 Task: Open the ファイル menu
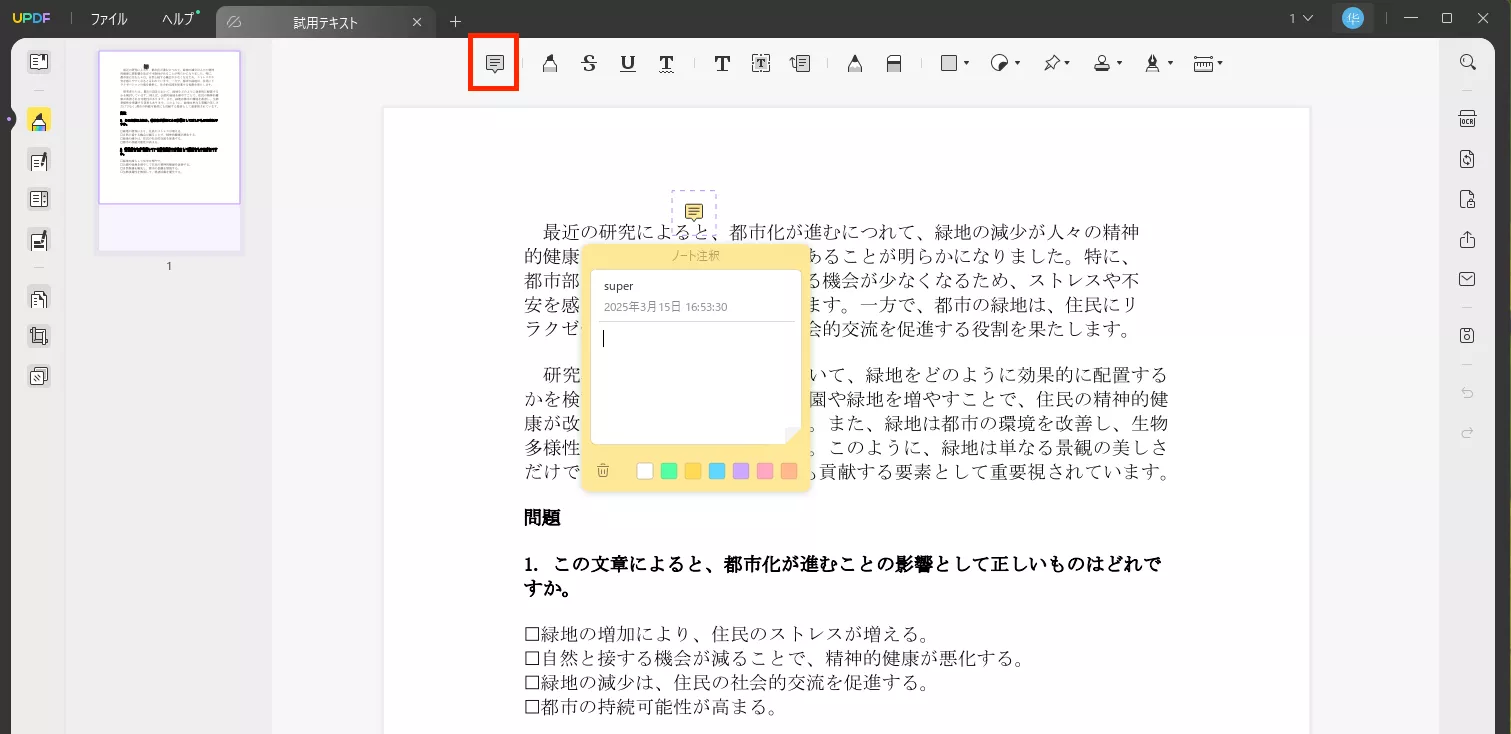click(x=109, y=19)
